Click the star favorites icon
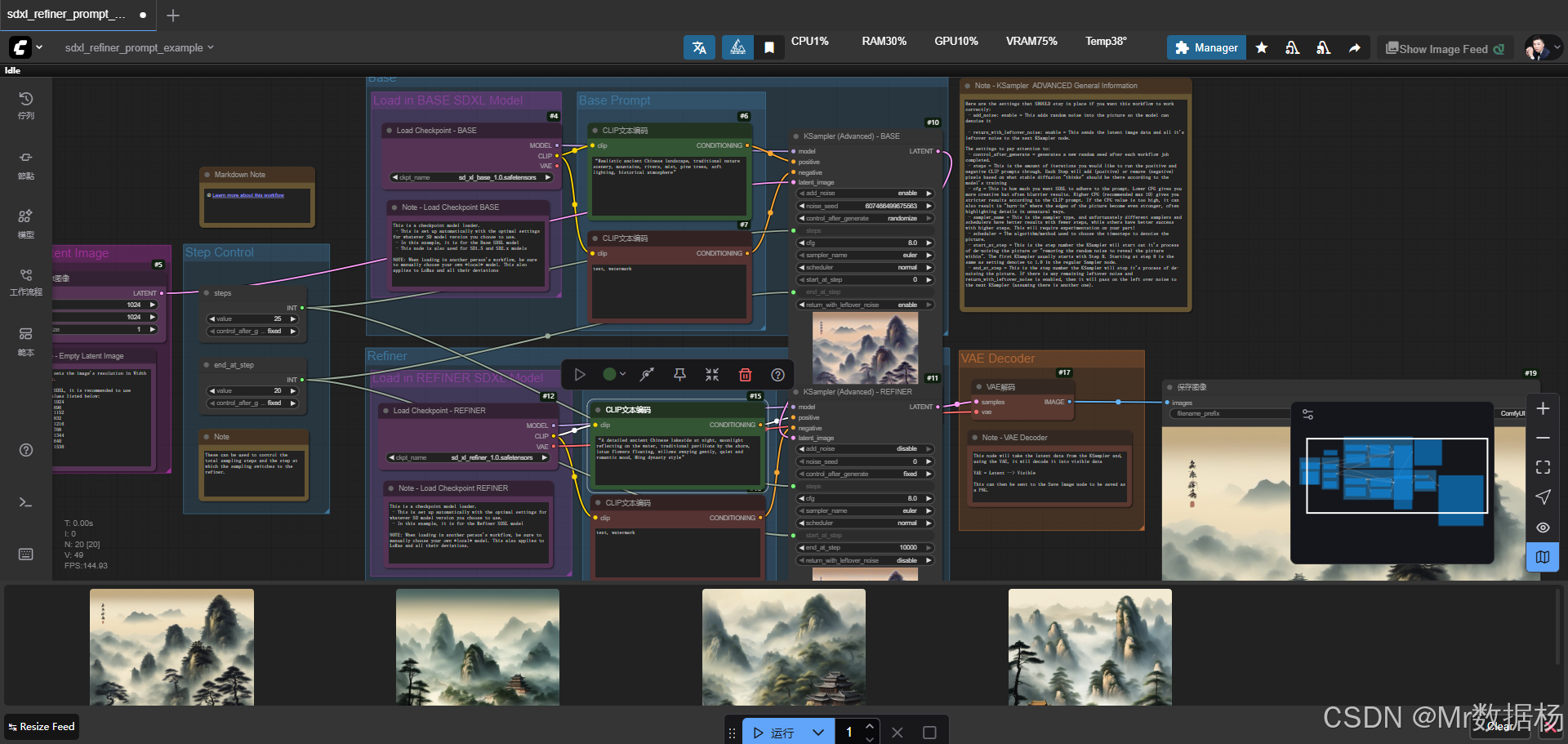This screenshot has height=744, width=1568. [x=1262, y=47]
